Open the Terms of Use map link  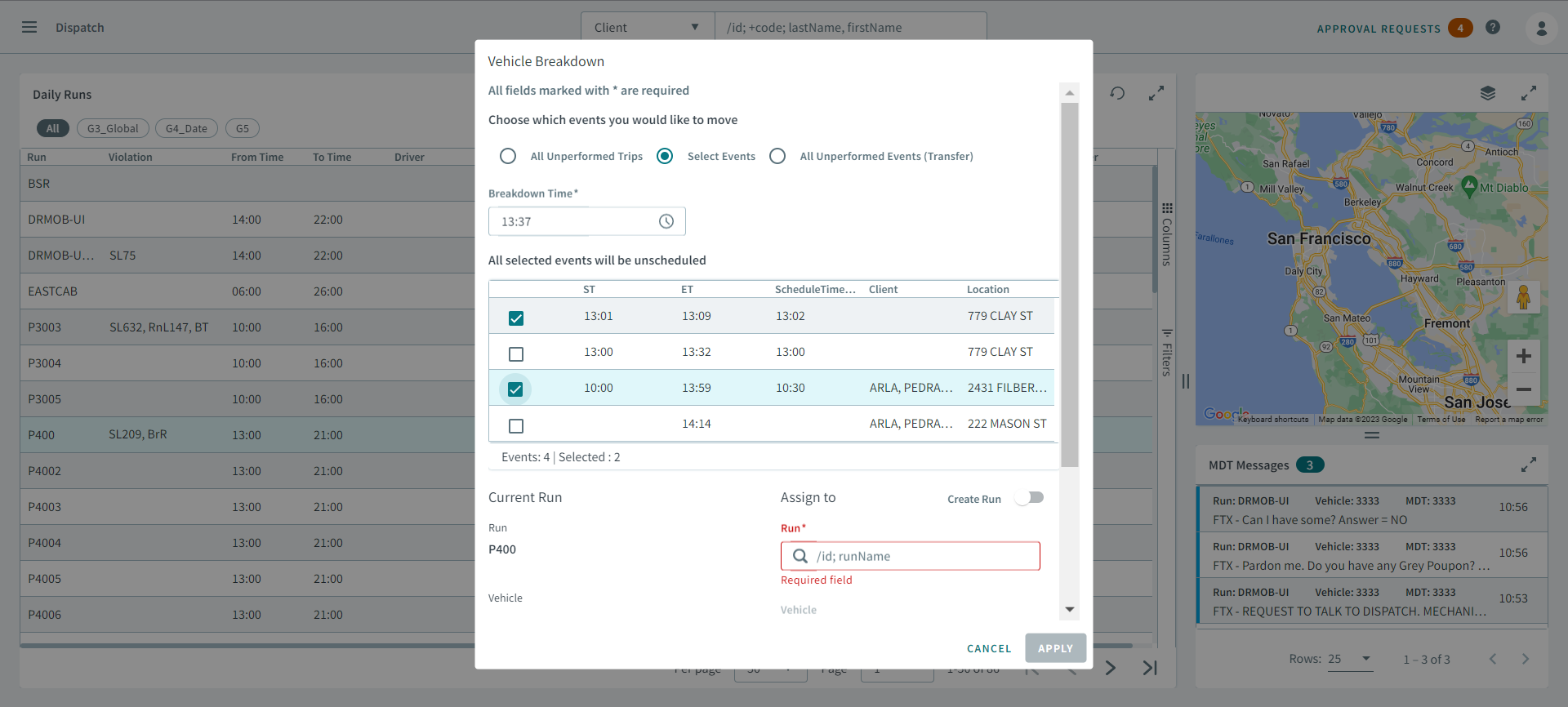click(1441, 420)
